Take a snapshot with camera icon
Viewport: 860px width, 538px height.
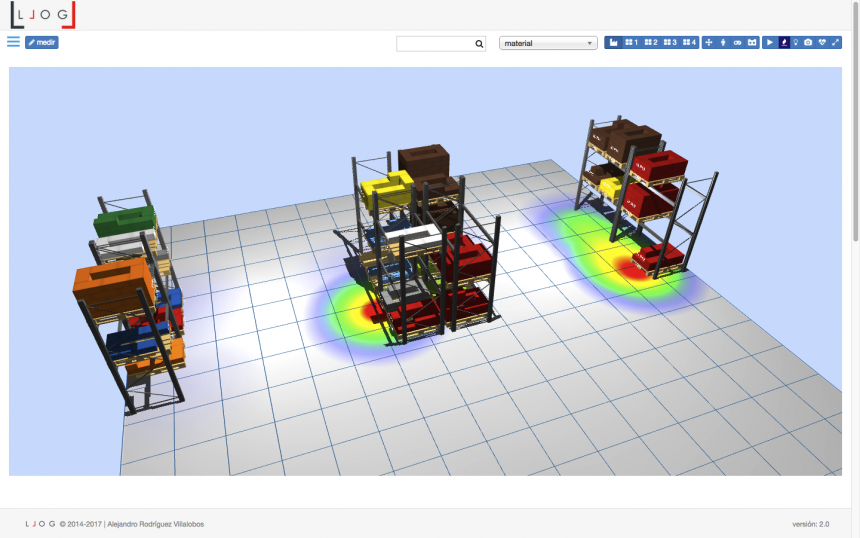point(808,43)
